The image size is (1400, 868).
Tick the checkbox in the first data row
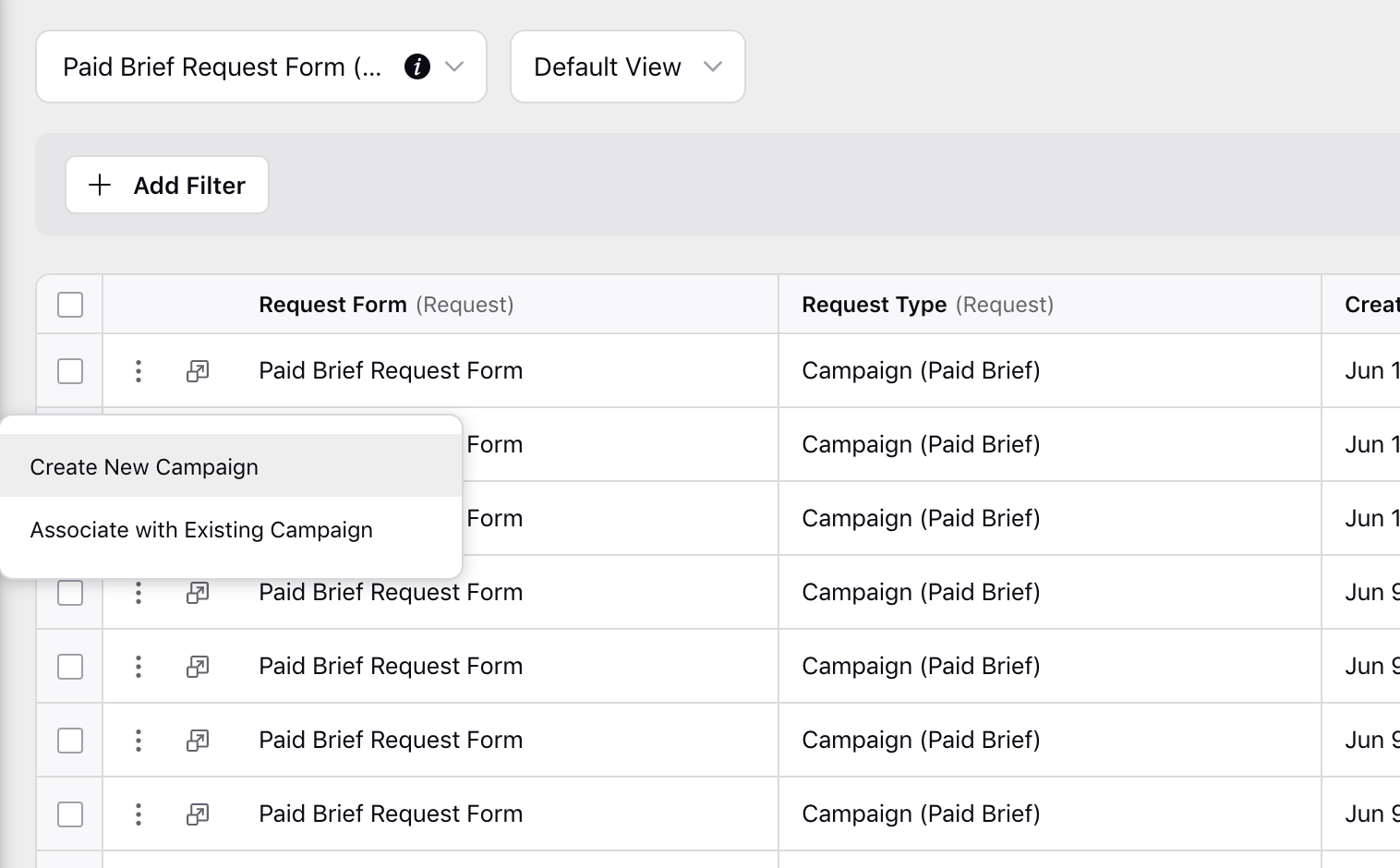[70, 371]
